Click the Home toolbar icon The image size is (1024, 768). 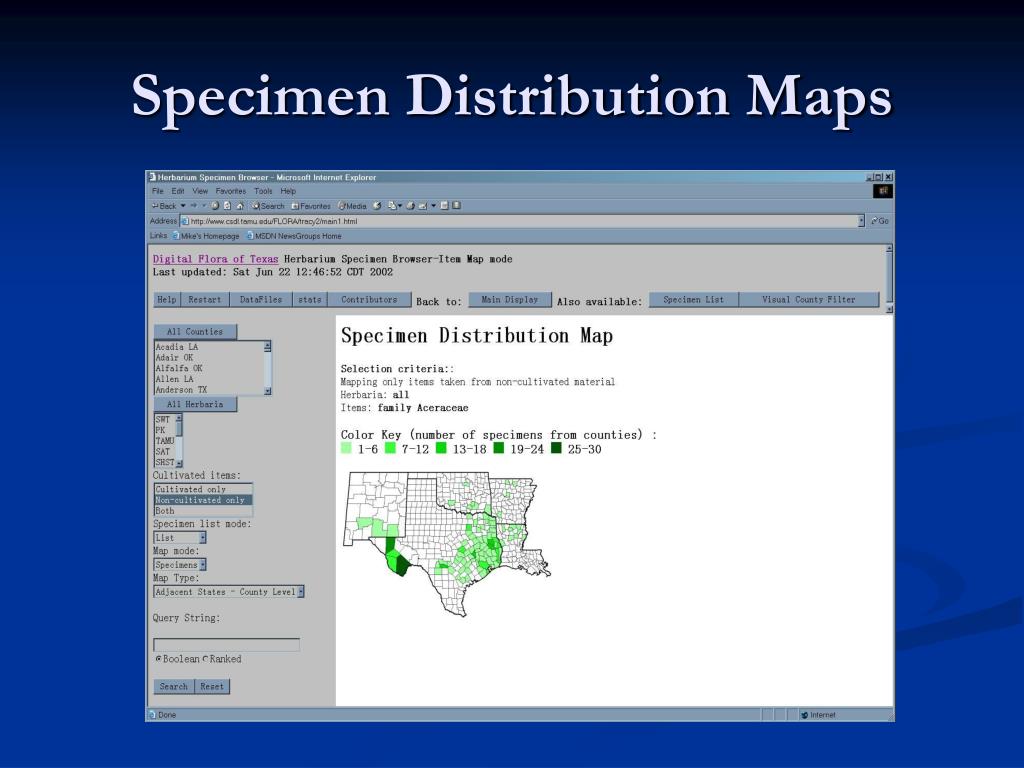(x=240, y=206)
